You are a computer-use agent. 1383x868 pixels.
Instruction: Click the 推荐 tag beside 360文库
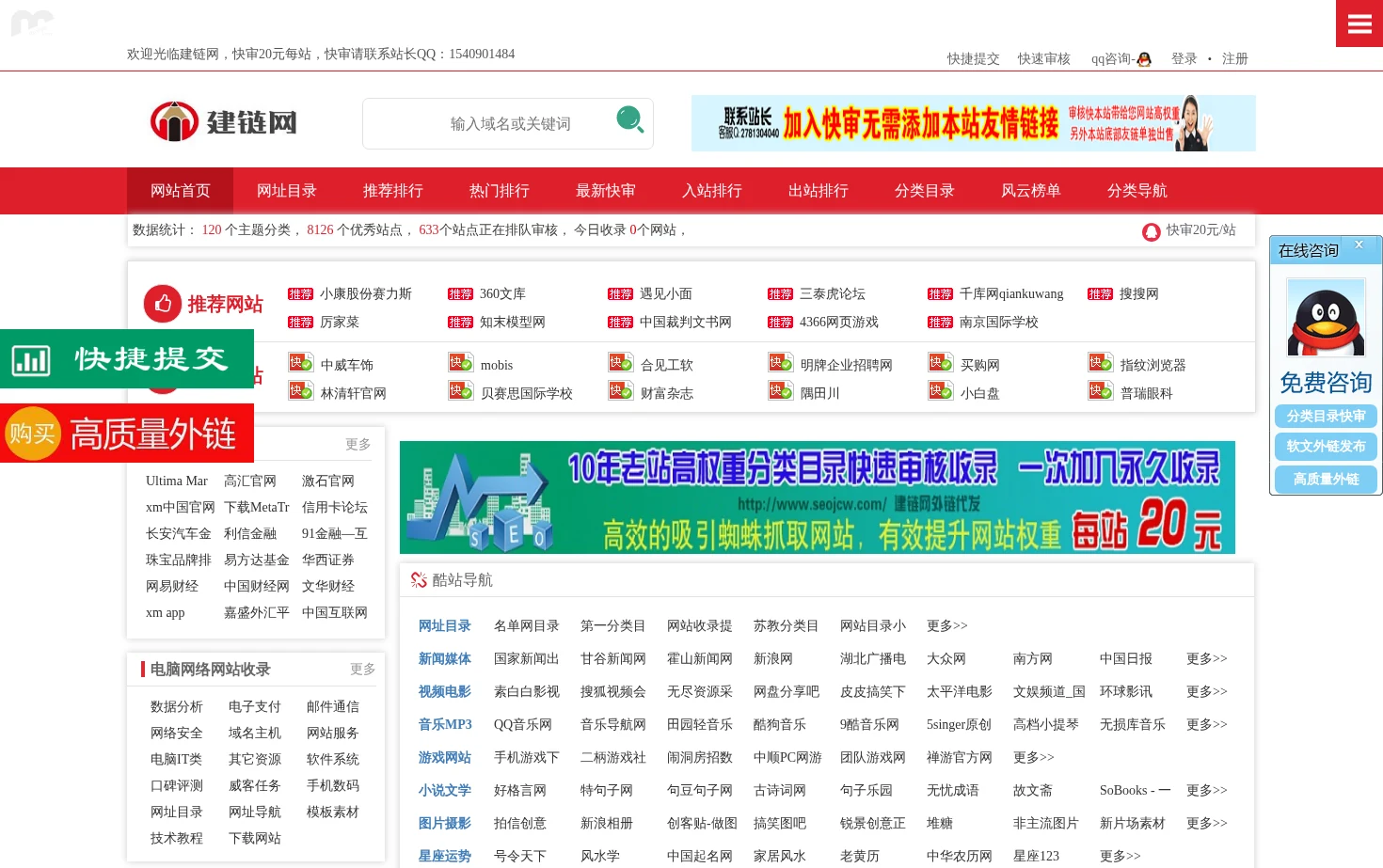click(x=460, y=294)
